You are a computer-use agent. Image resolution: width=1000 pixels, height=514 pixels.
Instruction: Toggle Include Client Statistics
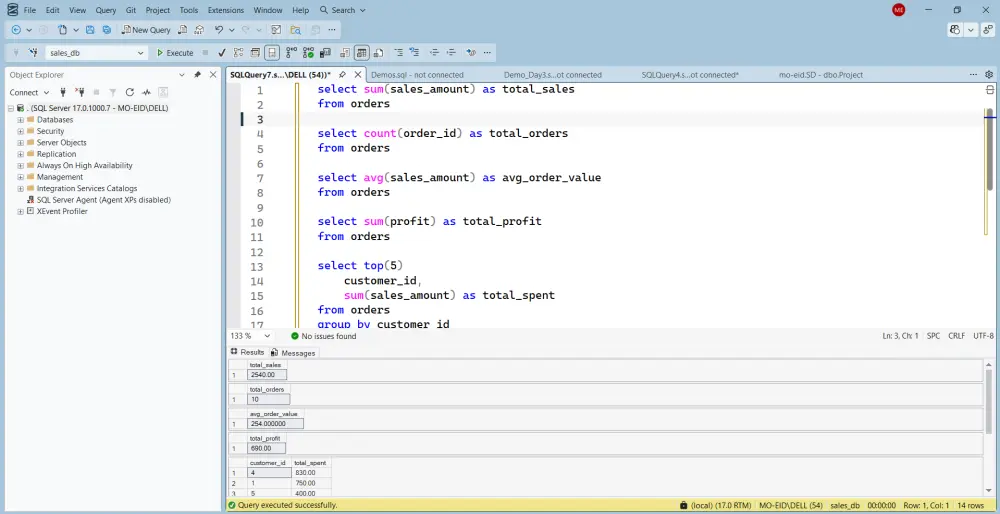pyautogui.click(x=325, y=53)
